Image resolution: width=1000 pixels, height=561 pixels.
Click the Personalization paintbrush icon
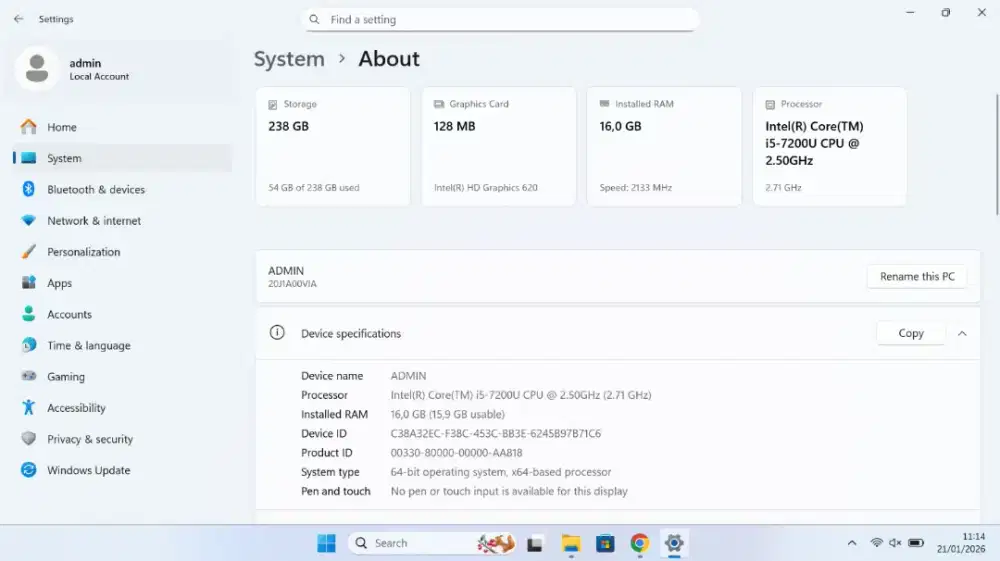click(x=29, y=252)
